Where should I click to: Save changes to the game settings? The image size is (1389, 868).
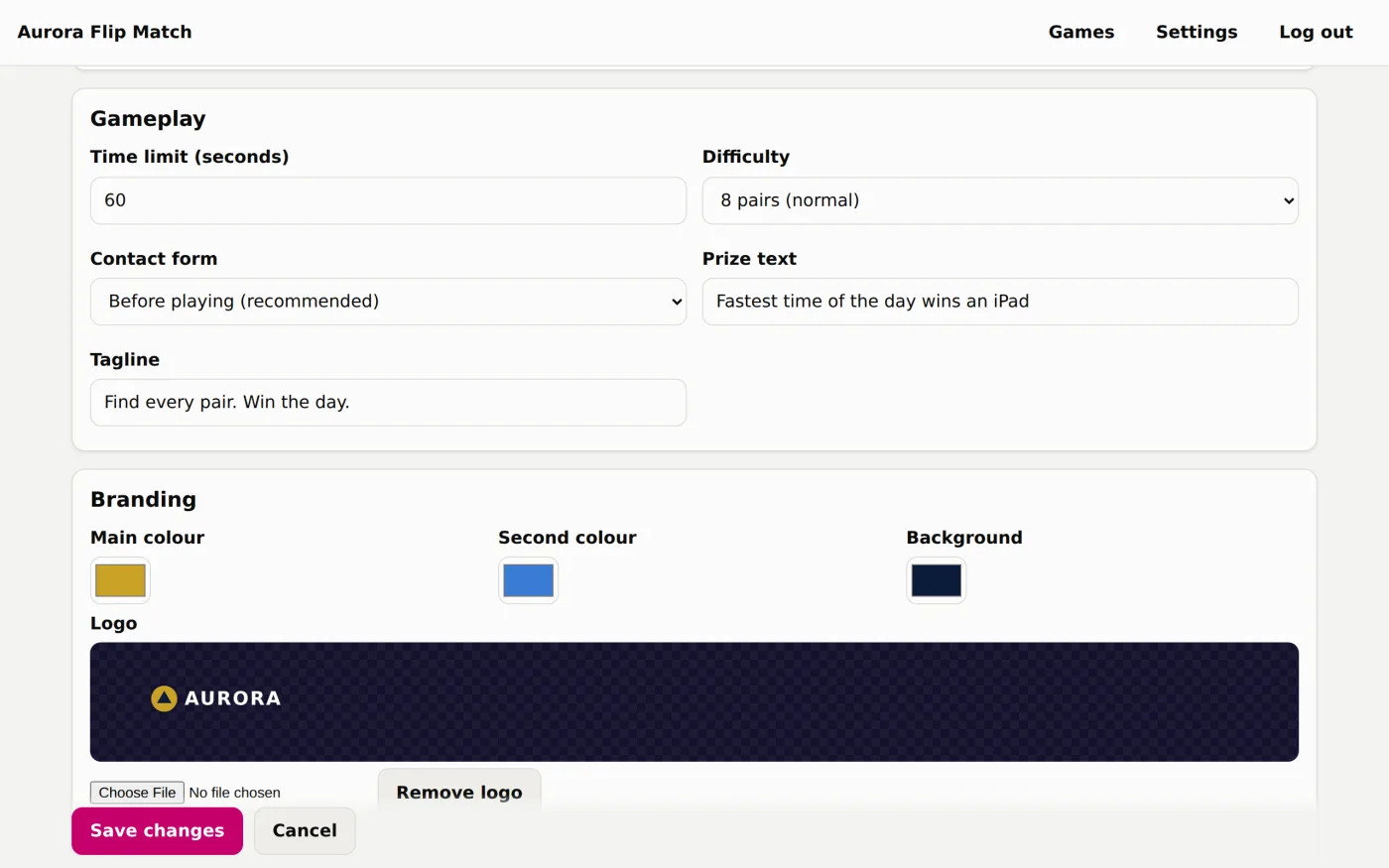[157, 831]
